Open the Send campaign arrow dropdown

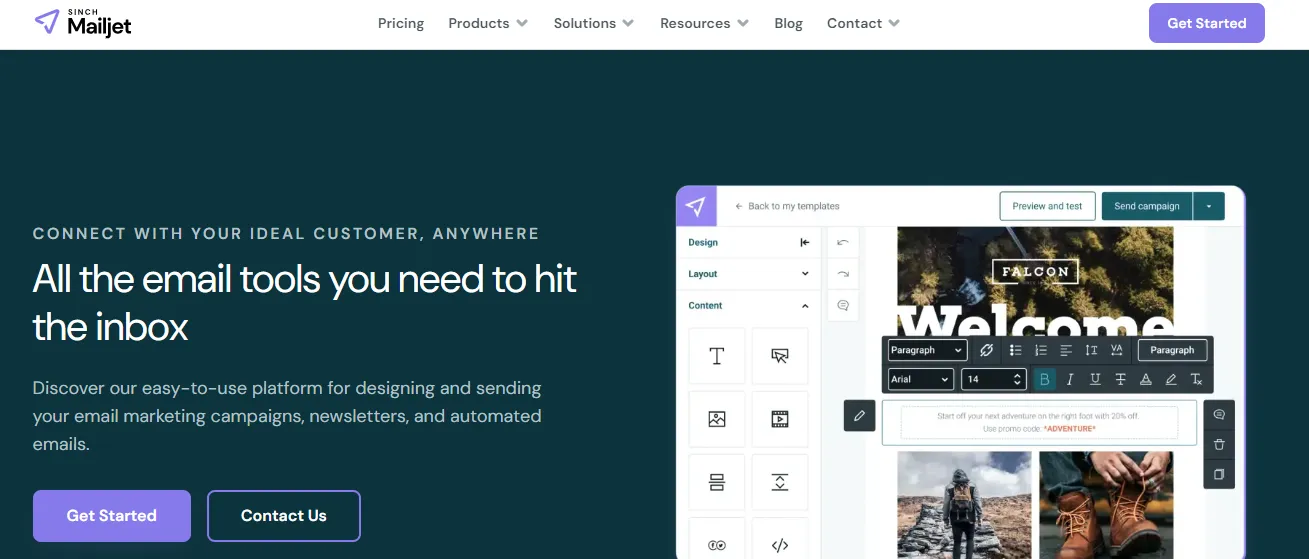click(1208, 206)
